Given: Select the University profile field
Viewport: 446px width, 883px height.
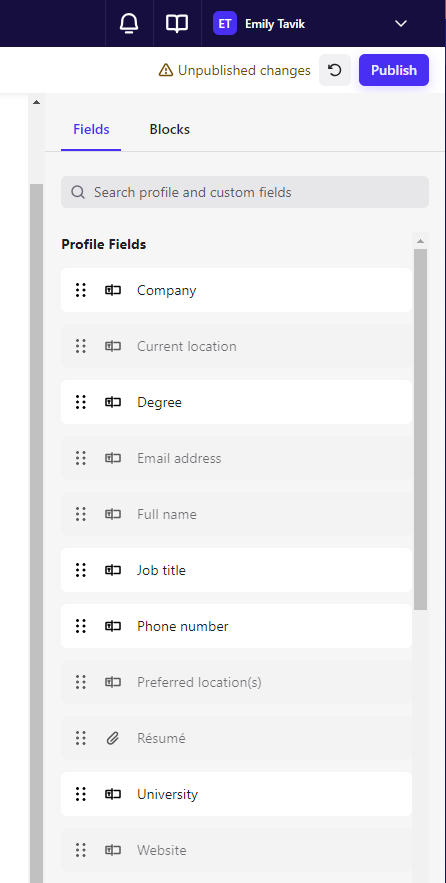Looking at the screenshot, I should click(x=237, y=794).
